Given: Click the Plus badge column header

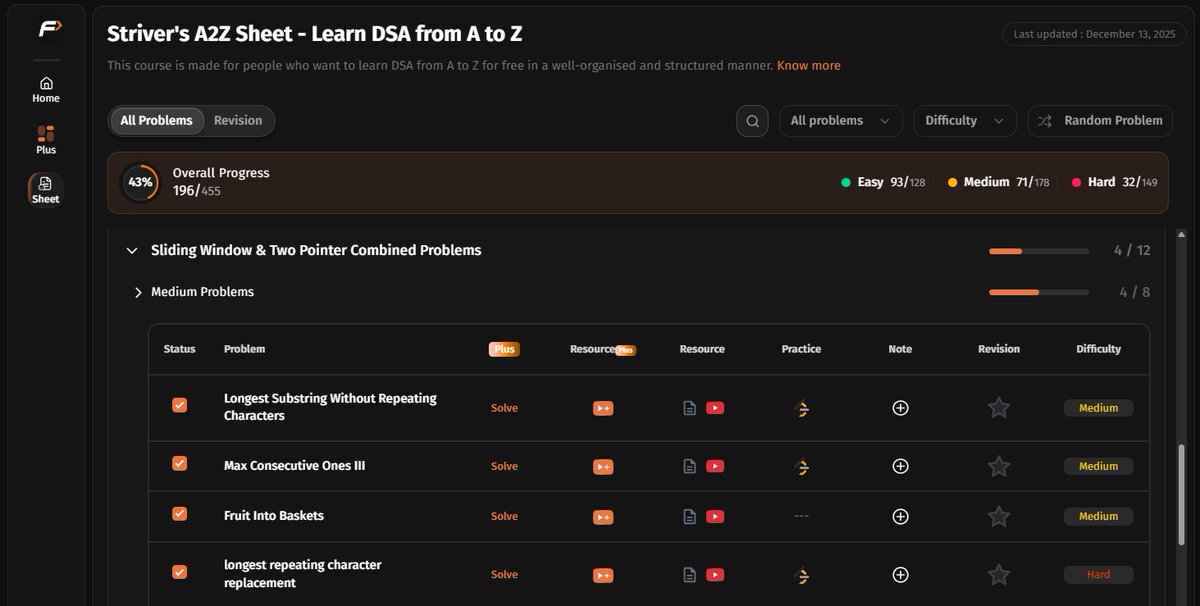Looking at the screenshot, I should coord(504,349).
